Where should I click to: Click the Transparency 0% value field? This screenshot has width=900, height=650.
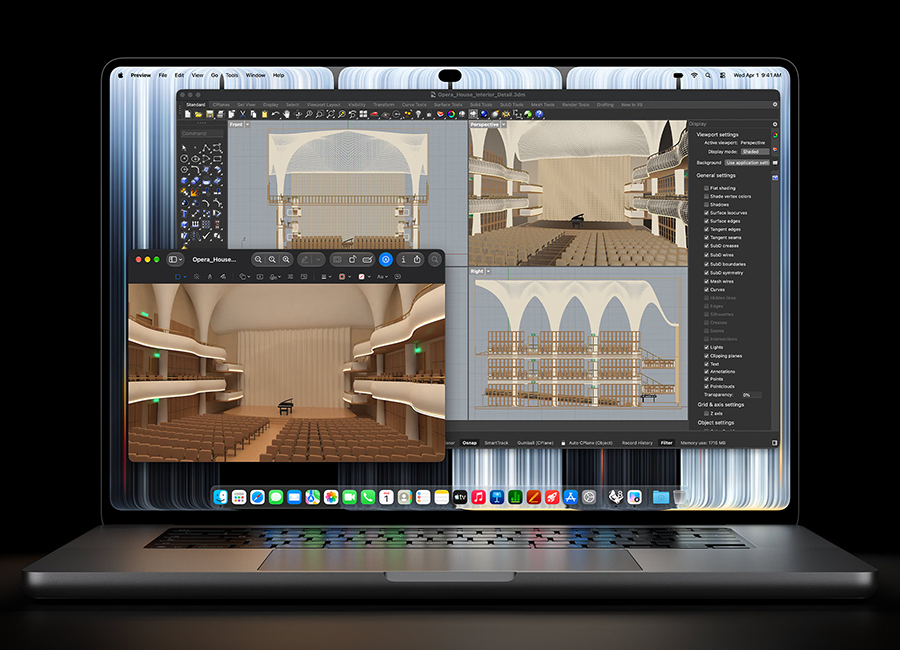click(x=751, y=395)
